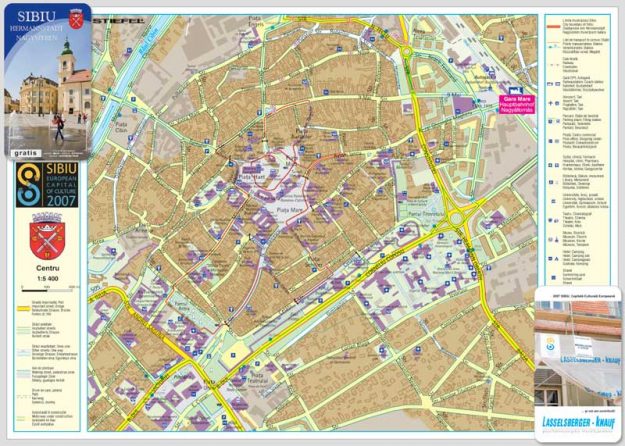Click the "gratis" label on the brochure
This screenshot has height=446, width=625.
pyautogui.click(x=24, y=153)
